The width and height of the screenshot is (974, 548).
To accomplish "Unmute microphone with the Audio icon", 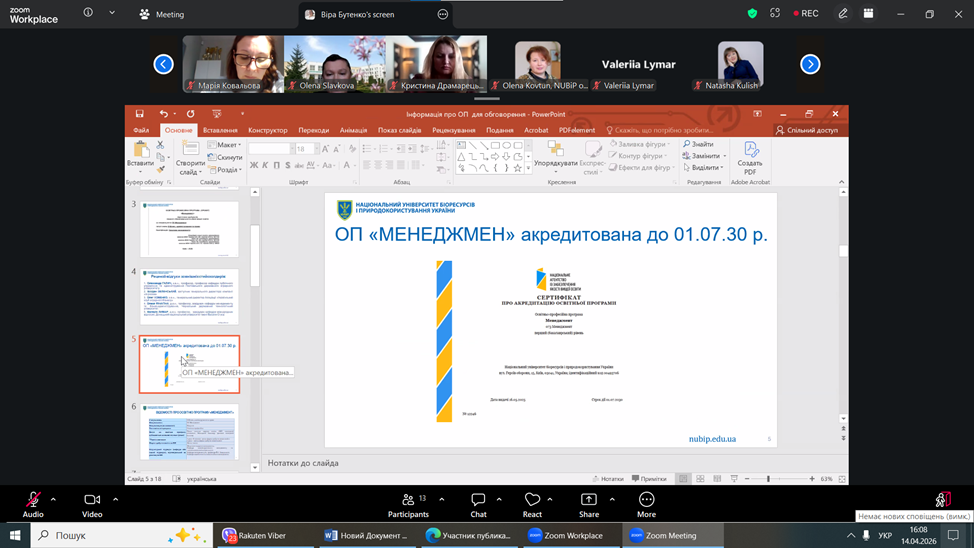I will tap(33, 500).
